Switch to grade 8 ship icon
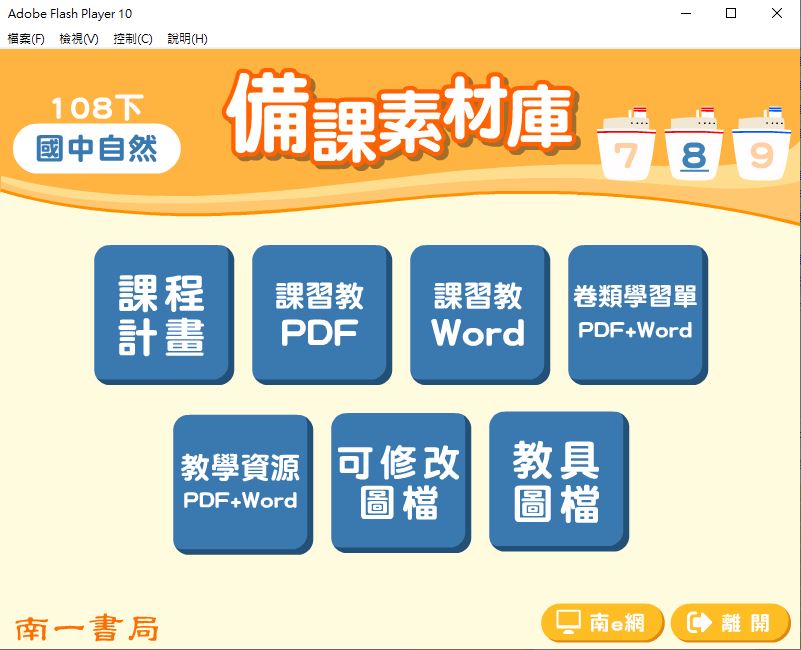801x650 pixels. (x=694, y=145)
